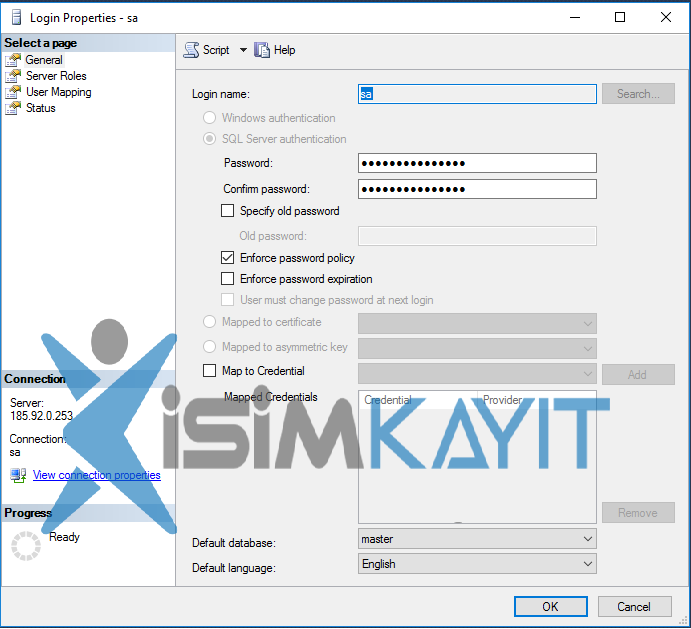Toggle User must change password at next login
This screenshot has width=691, height=629.
(x=227, y=300)
